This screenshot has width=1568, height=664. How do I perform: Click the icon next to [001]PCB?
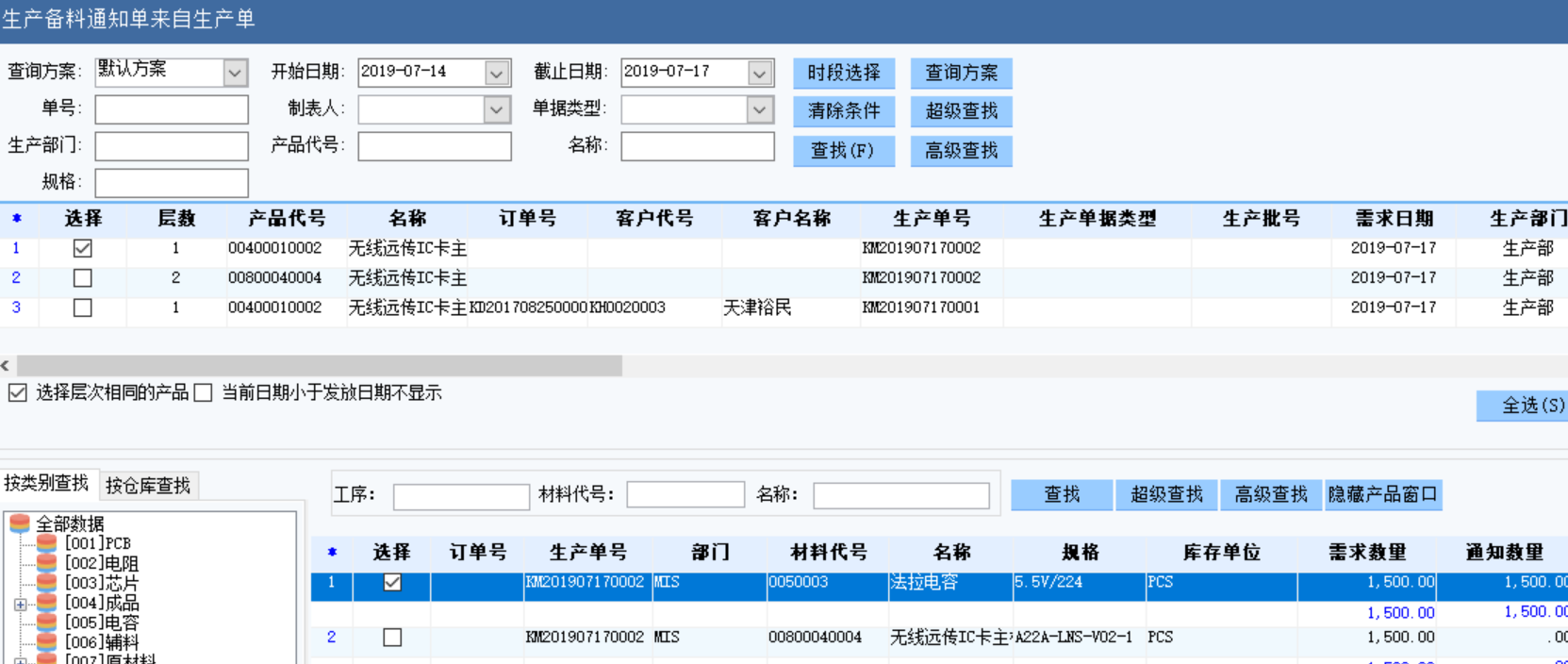pos(47,543)
